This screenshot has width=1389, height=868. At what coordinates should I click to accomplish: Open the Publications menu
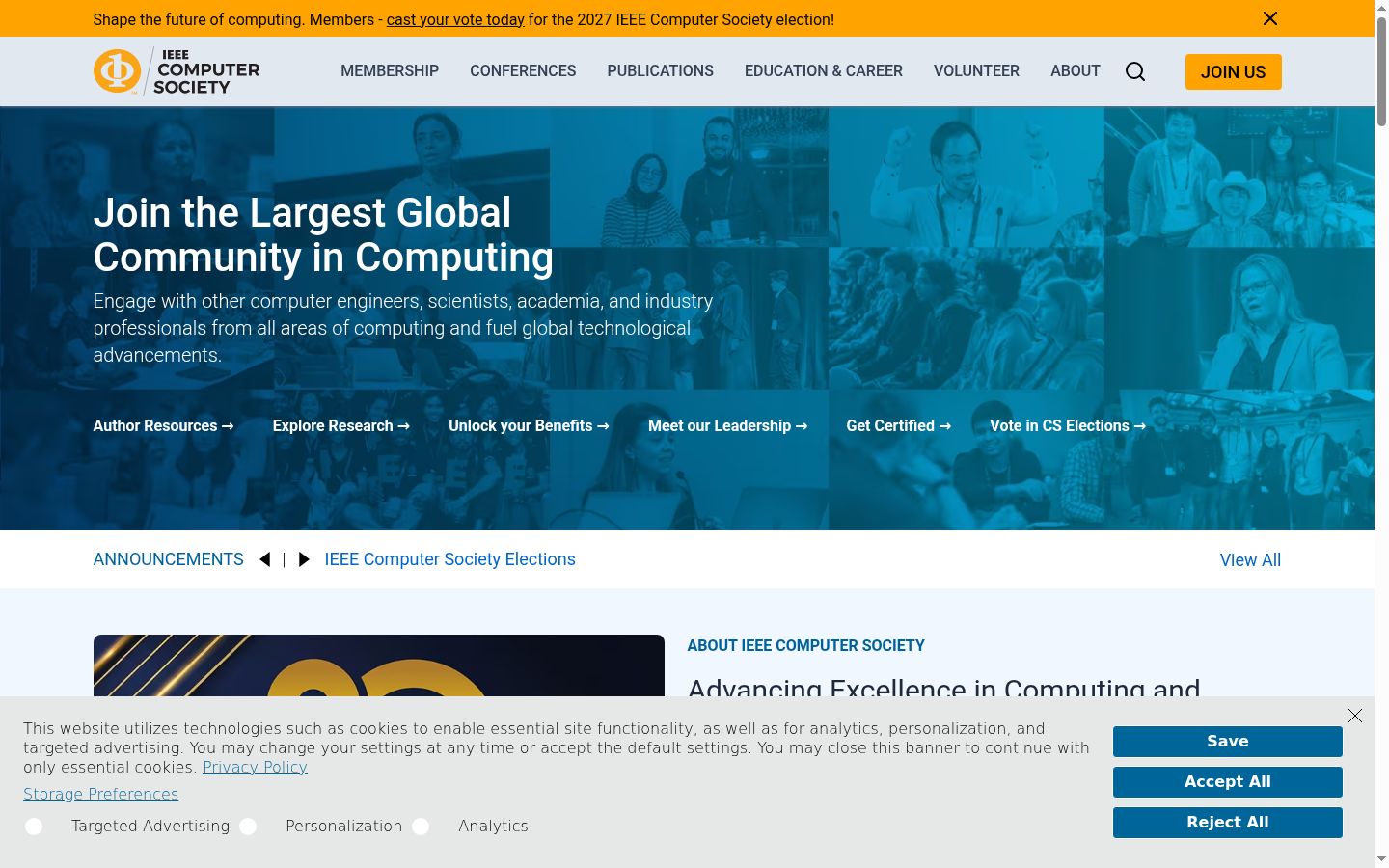[661, 71]
